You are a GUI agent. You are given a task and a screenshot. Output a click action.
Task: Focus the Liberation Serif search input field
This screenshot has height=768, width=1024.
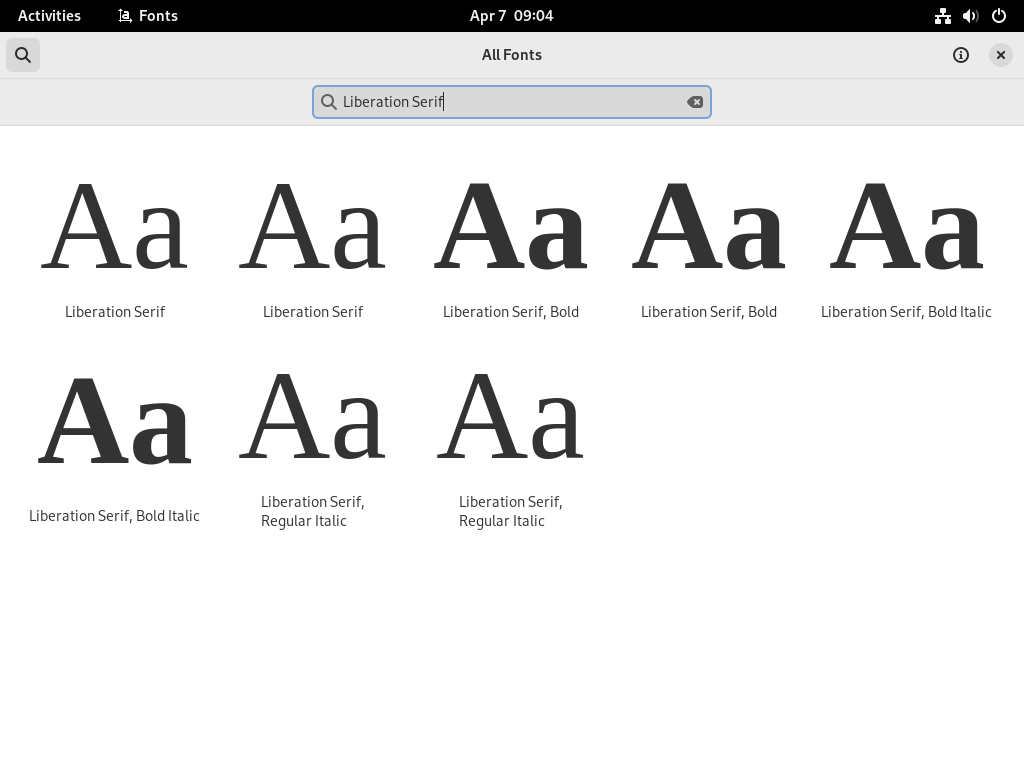[x=512, y=102]
